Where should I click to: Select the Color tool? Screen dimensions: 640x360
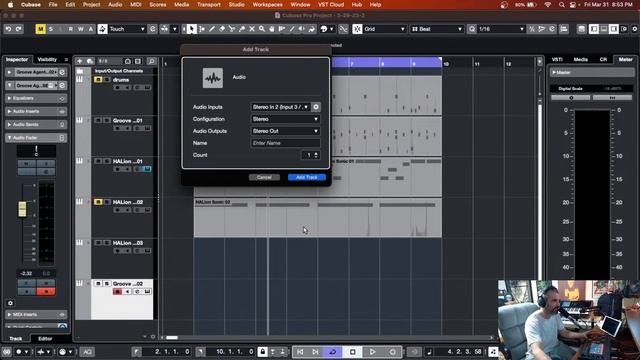coord(311,29)
